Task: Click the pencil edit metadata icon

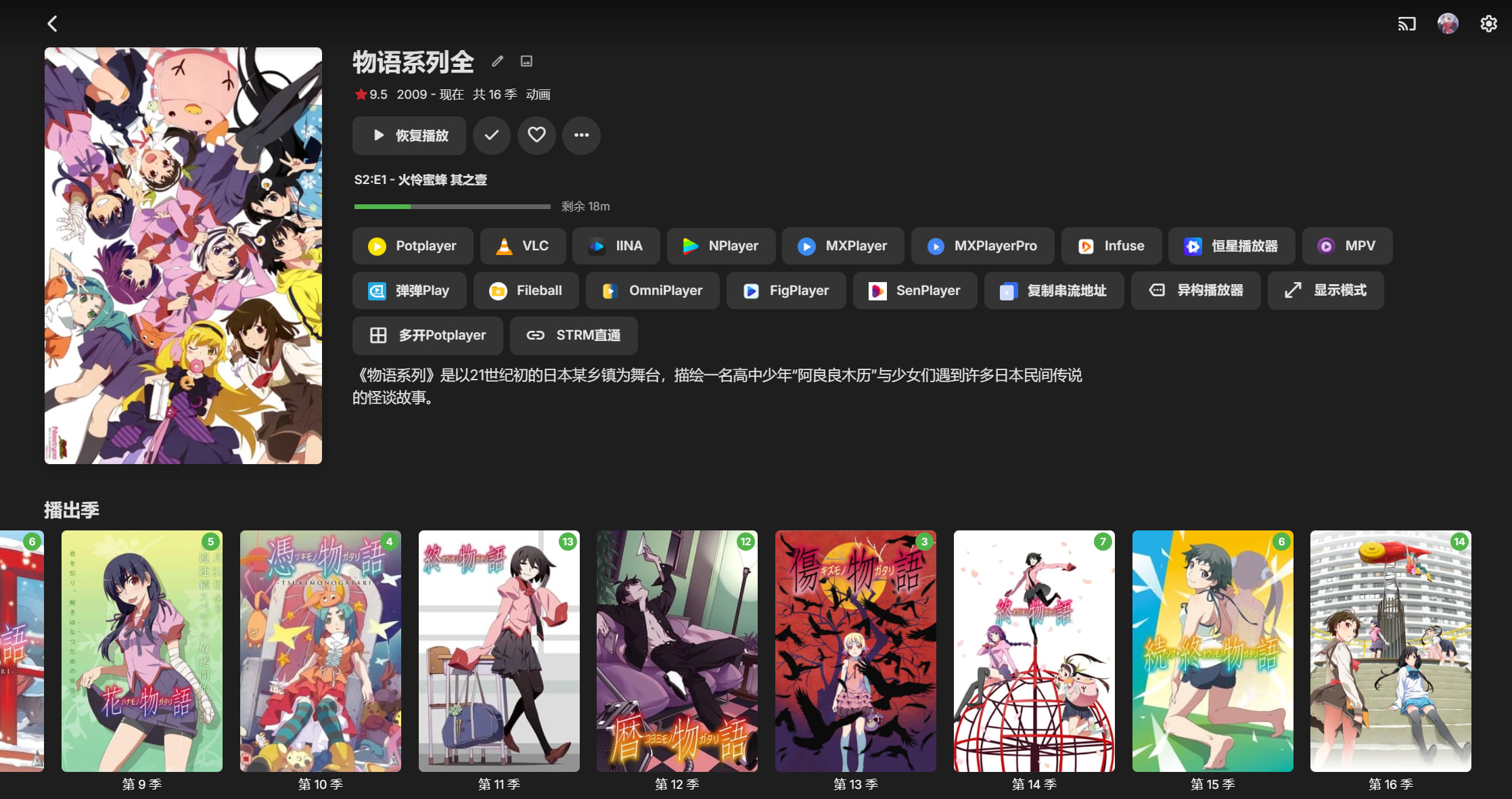Action: click(x=497, y=62)
